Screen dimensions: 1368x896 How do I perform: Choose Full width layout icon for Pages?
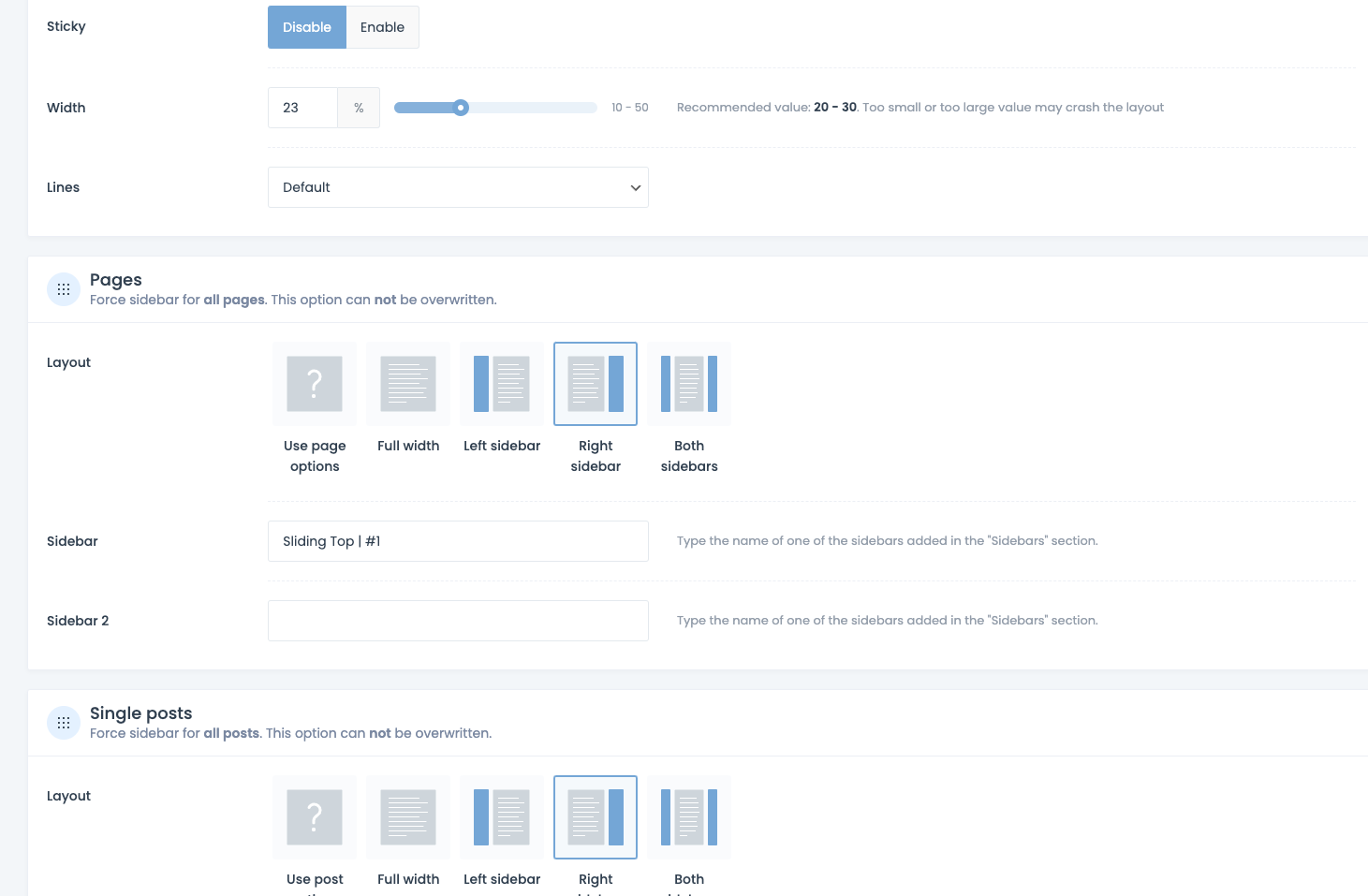[408, 384]
